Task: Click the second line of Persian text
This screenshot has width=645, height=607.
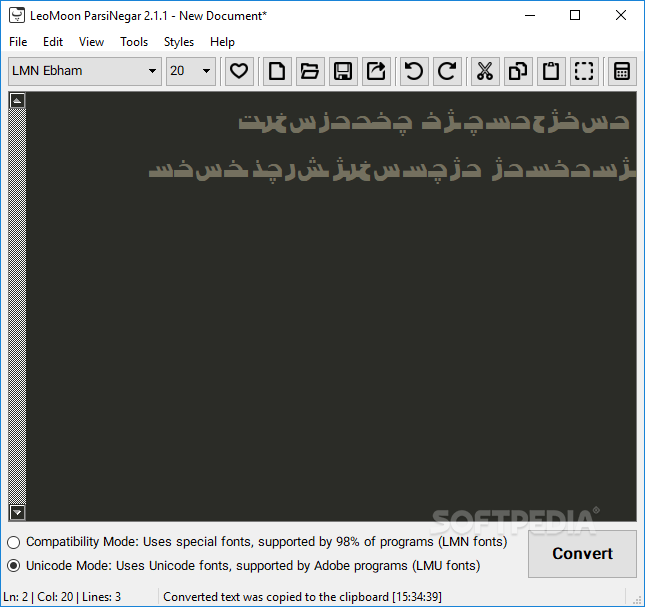Action: click(392, 169)
